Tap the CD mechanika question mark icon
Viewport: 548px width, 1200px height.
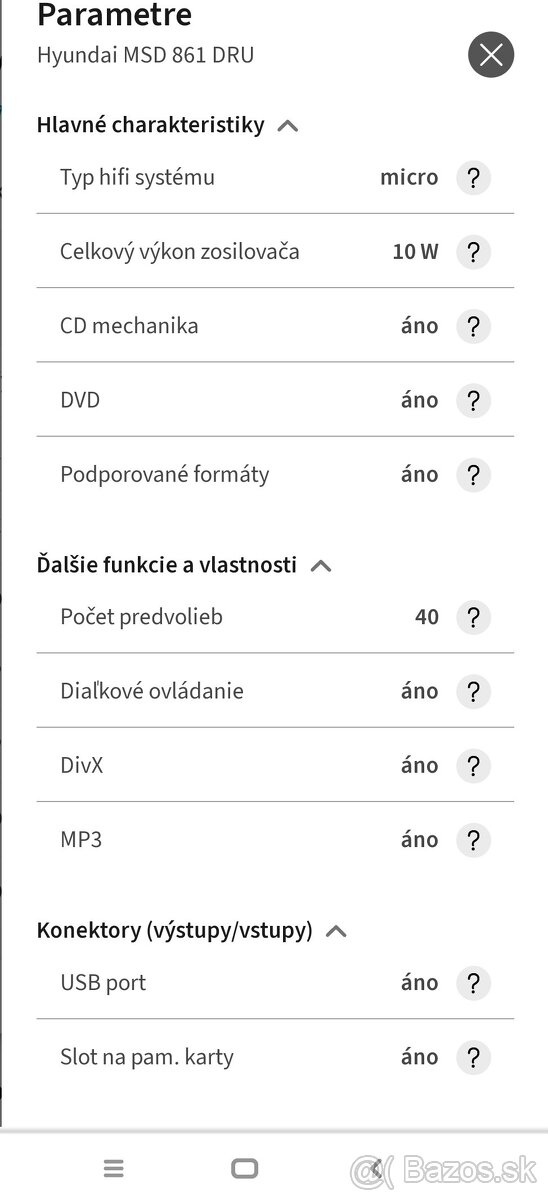pyautogui.click(x=473, y=326)
